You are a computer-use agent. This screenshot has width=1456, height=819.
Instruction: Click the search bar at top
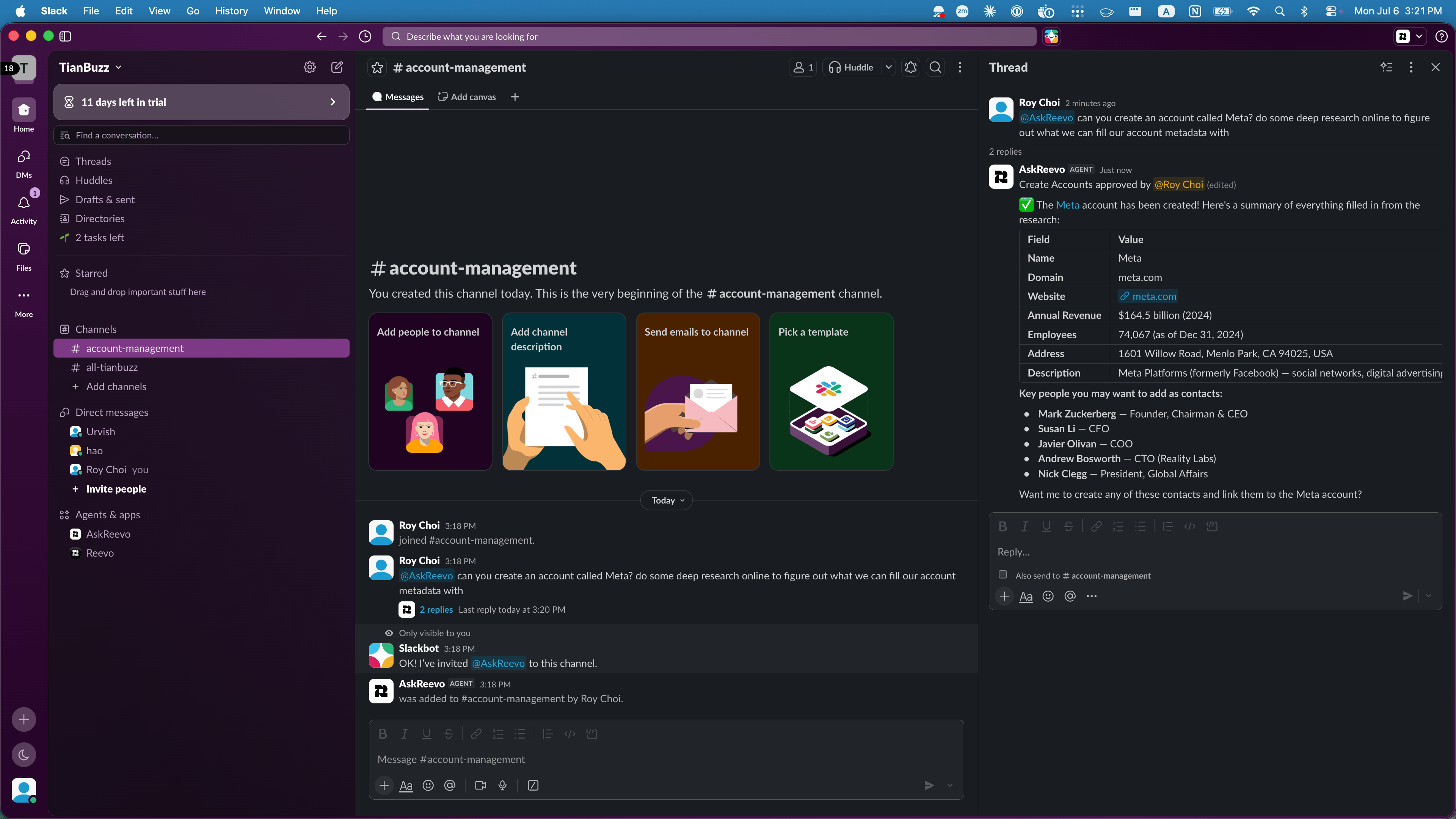pos(709,37)
